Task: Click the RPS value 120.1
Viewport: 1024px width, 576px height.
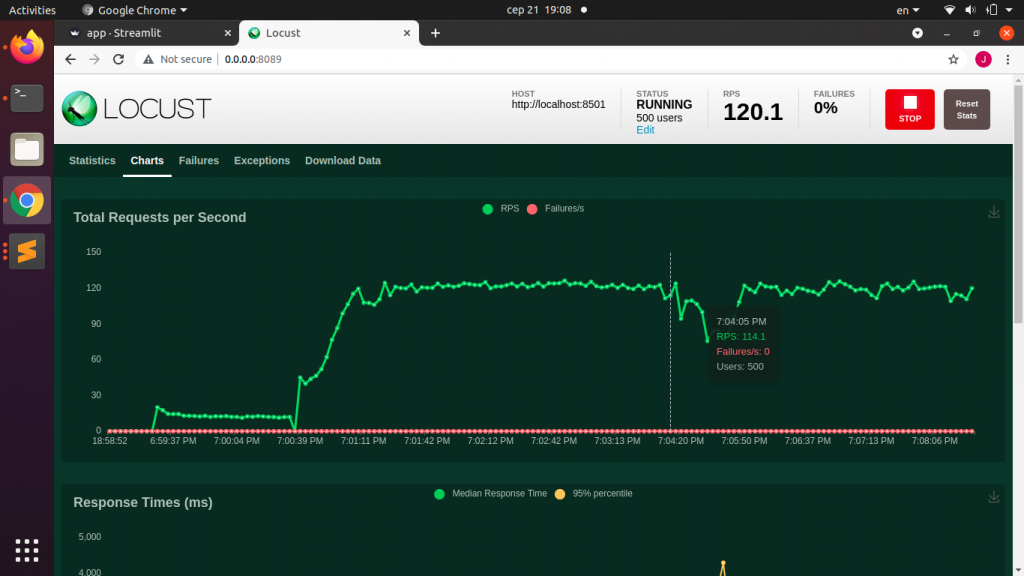Action: point(752,112)
